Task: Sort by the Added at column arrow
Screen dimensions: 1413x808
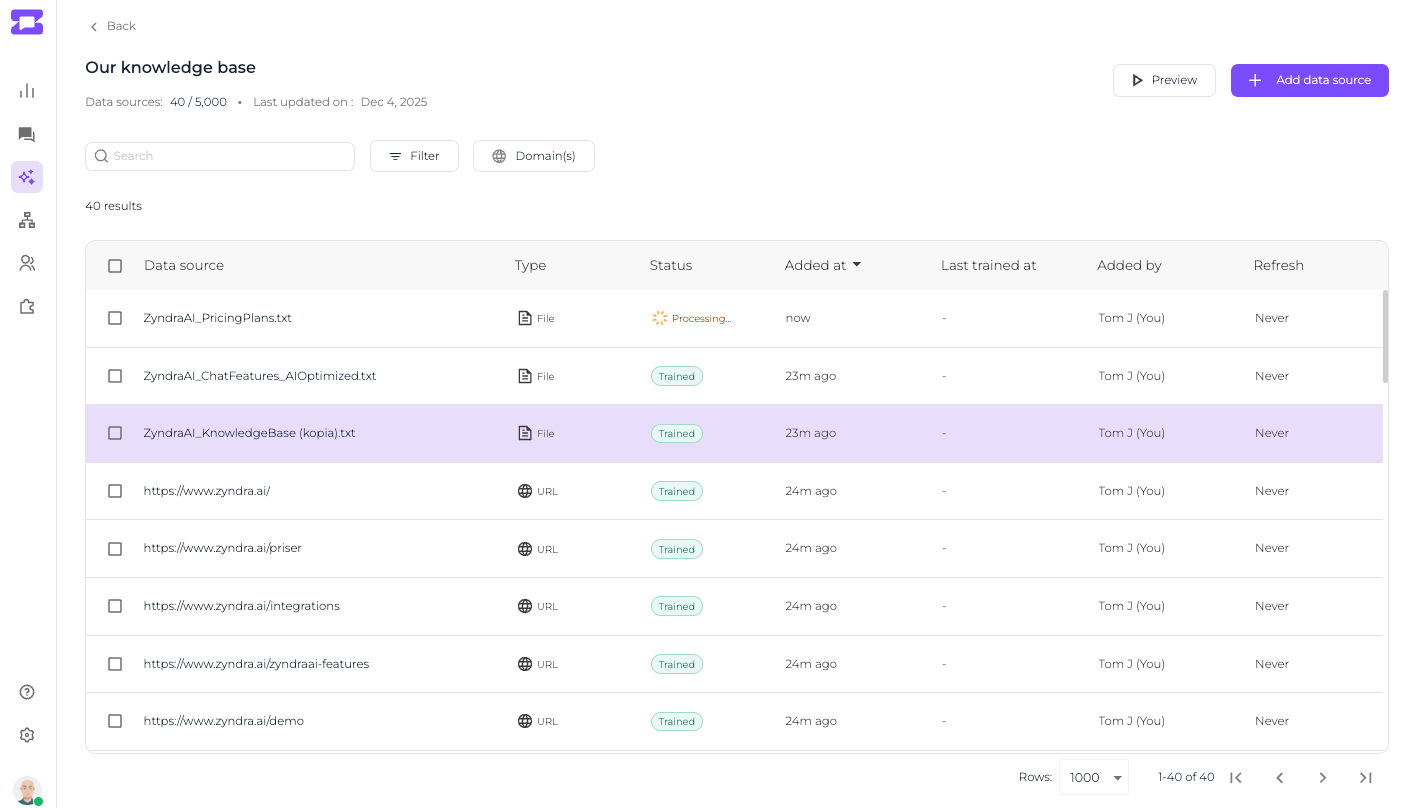Action: tap(857, 265)
